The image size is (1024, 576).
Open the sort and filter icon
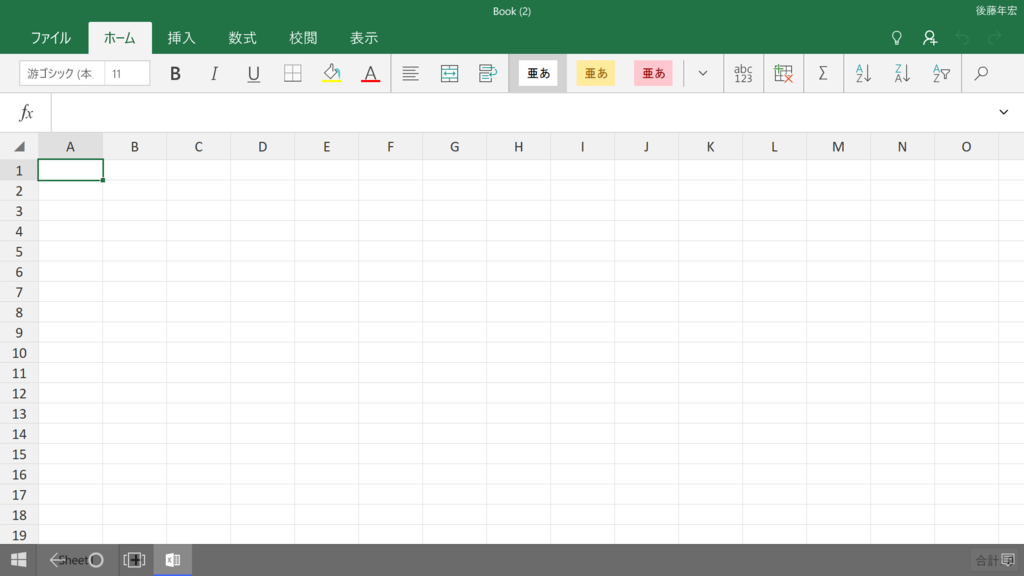[941, 73]
